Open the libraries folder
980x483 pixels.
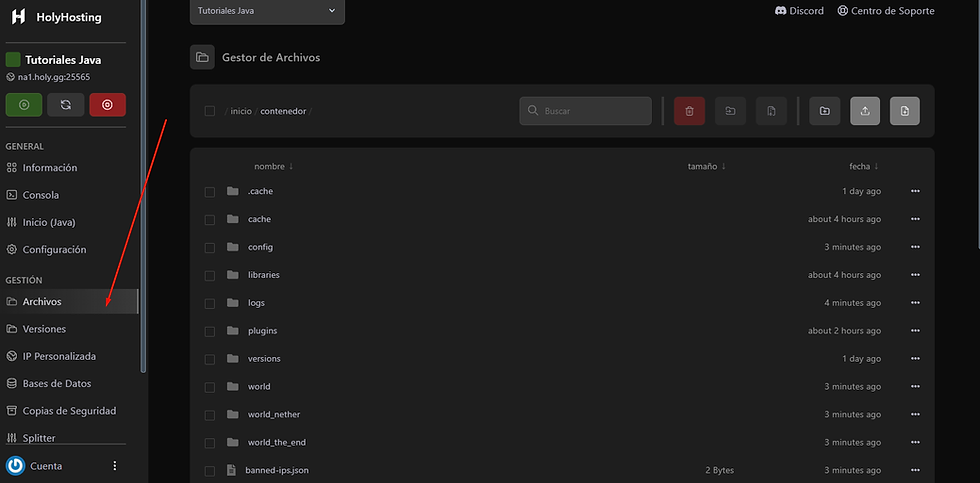point(263,275)
